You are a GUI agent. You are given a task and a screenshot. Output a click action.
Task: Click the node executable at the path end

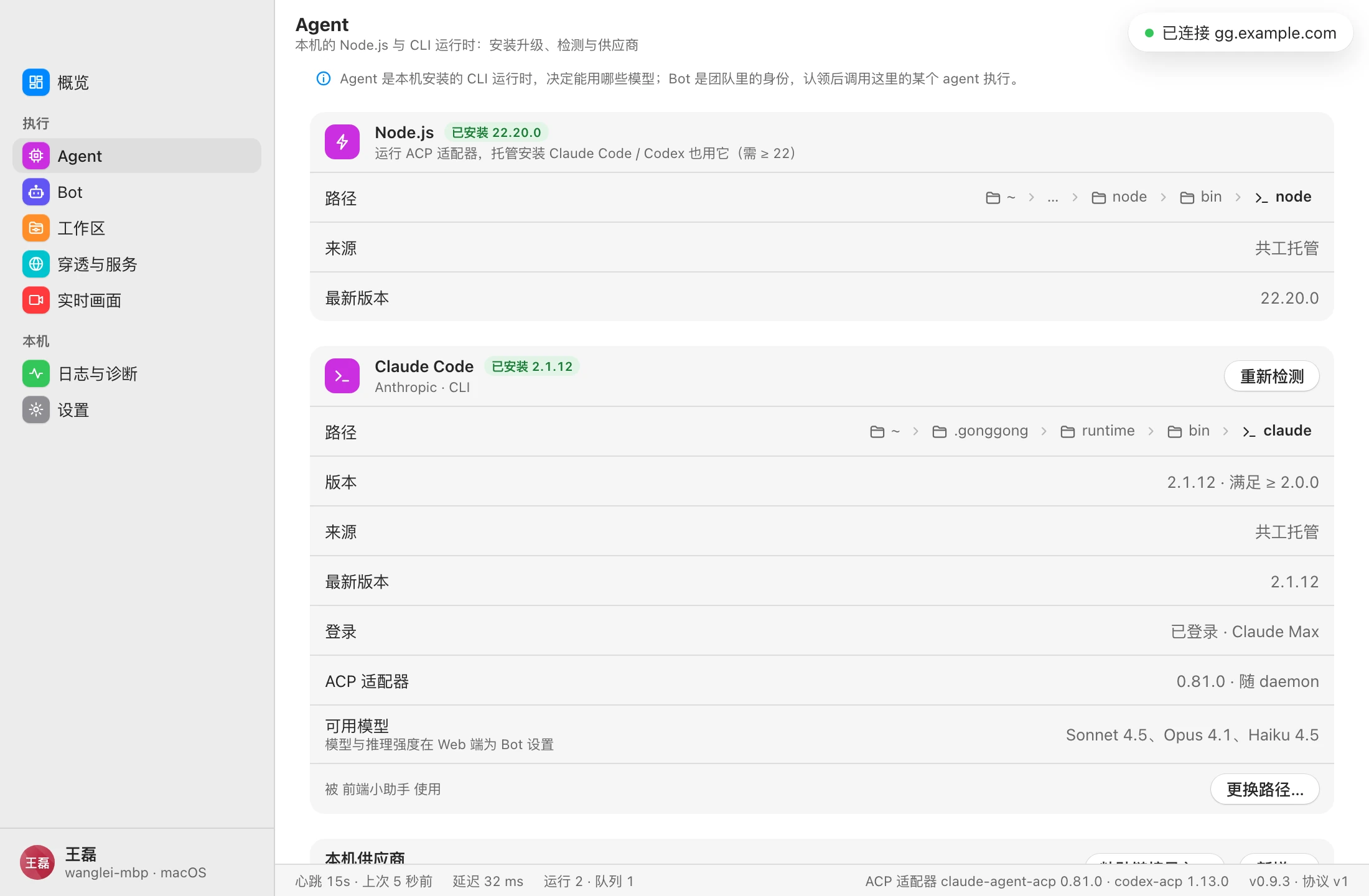pos(1283,197)
